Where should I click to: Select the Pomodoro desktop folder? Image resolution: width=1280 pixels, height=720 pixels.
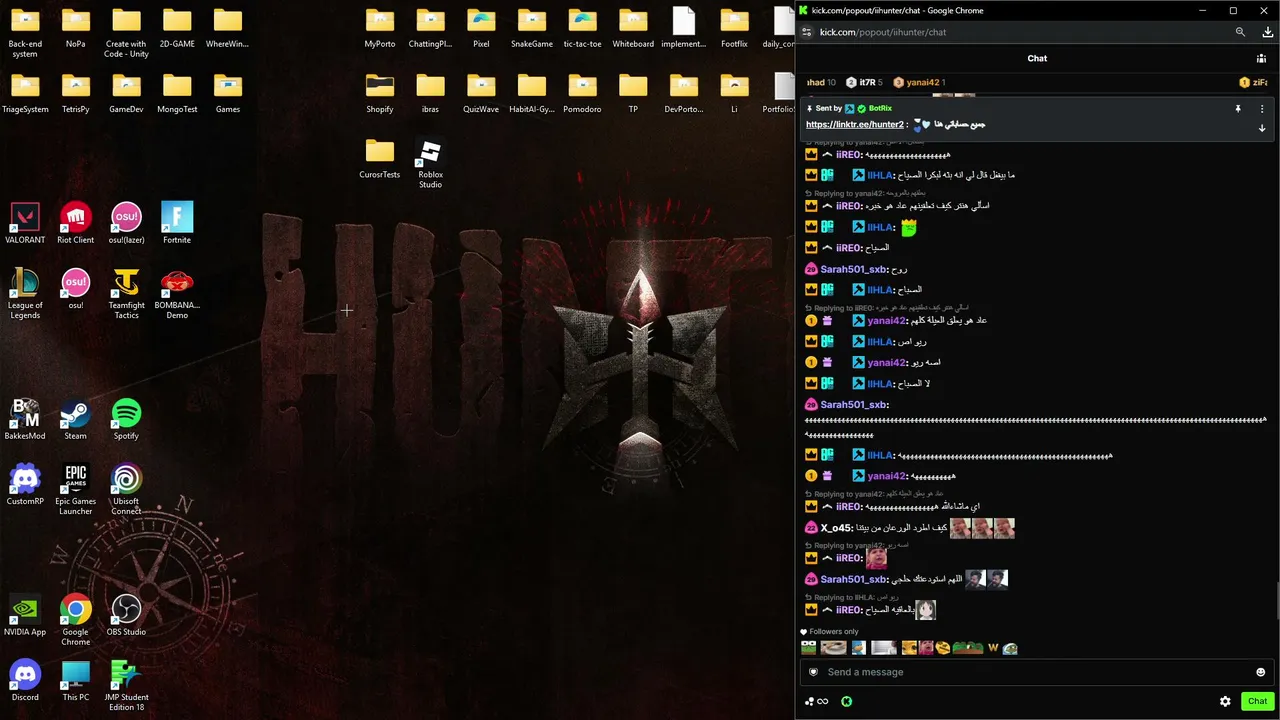point(582,93)
